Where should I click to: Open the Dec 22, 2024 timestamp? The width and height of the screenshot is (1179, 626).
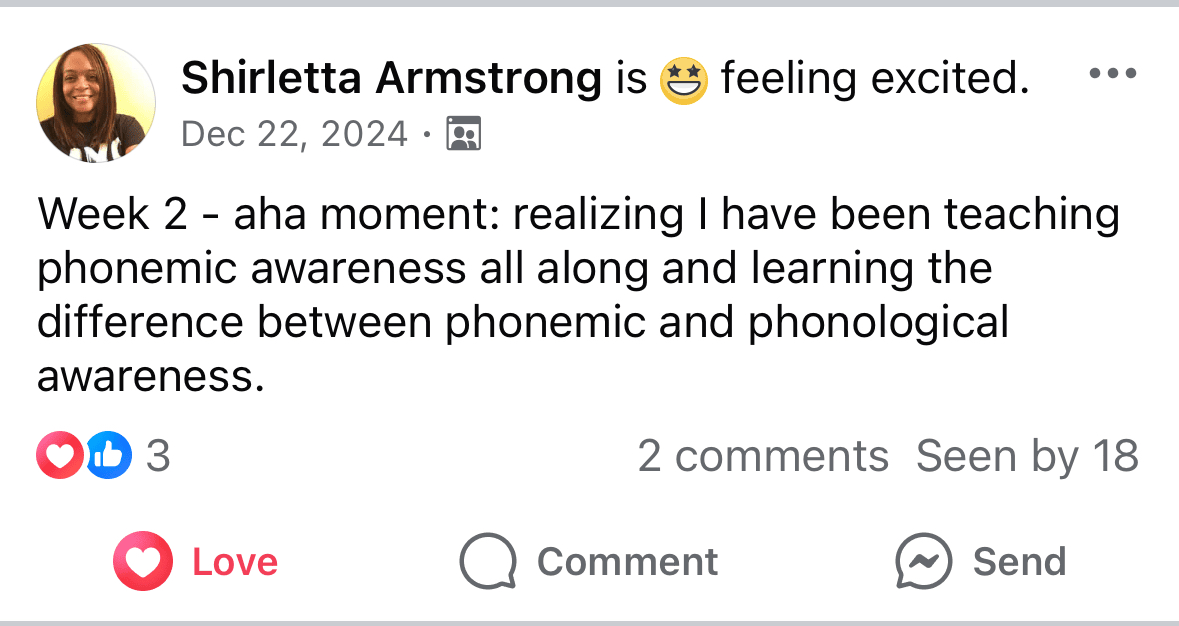point(295,135)
